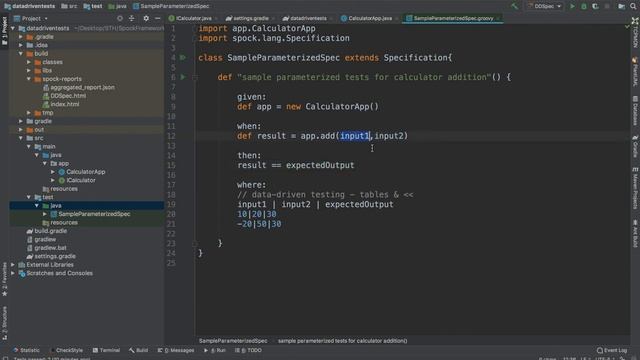Open the PlantUML side tool window
Image resolution: width=640 pixels, height=360 pixels.
click(635, 72)
